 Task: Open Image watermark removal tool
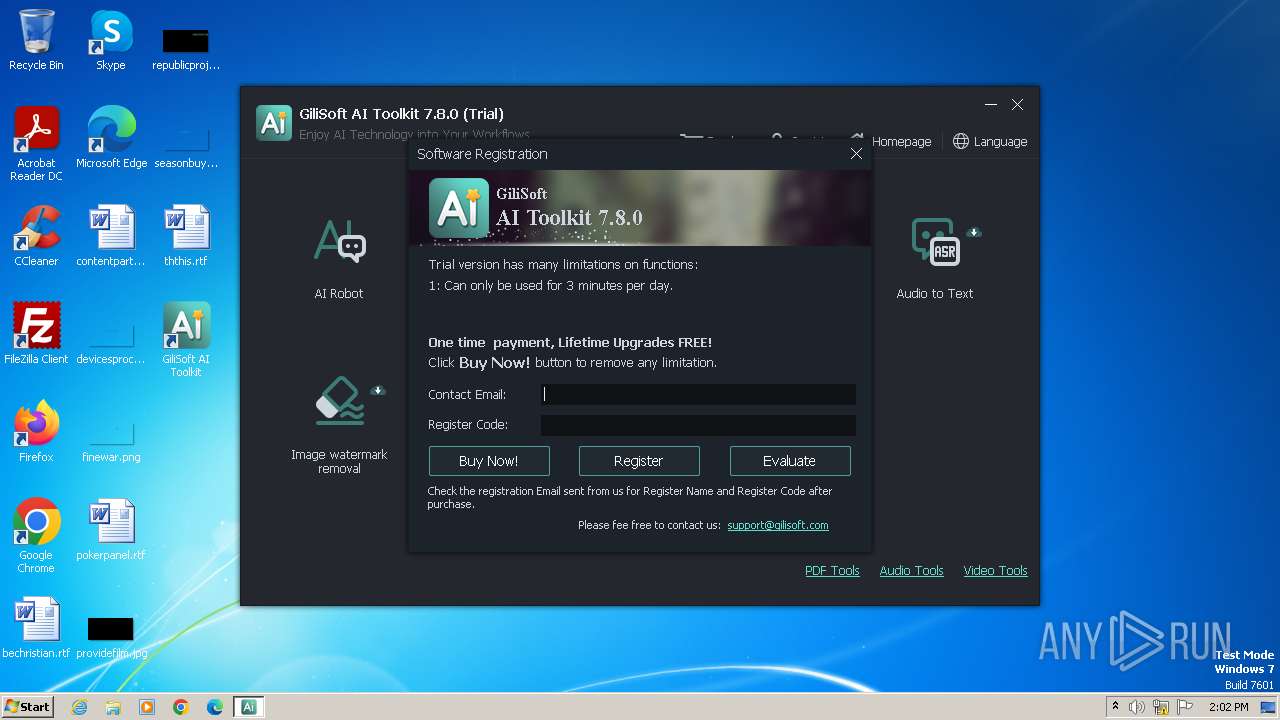tap(339, 425)
